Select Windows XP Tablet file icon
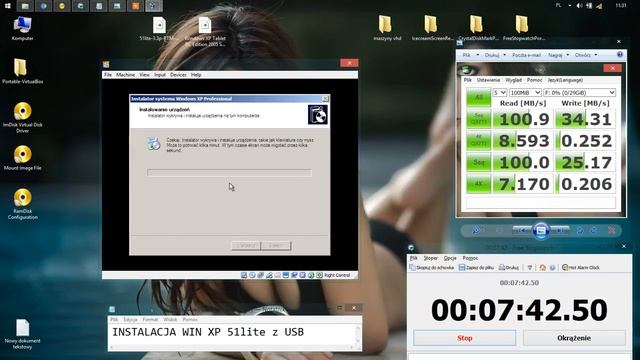640x360 pixels. click(x=205, y=31)
